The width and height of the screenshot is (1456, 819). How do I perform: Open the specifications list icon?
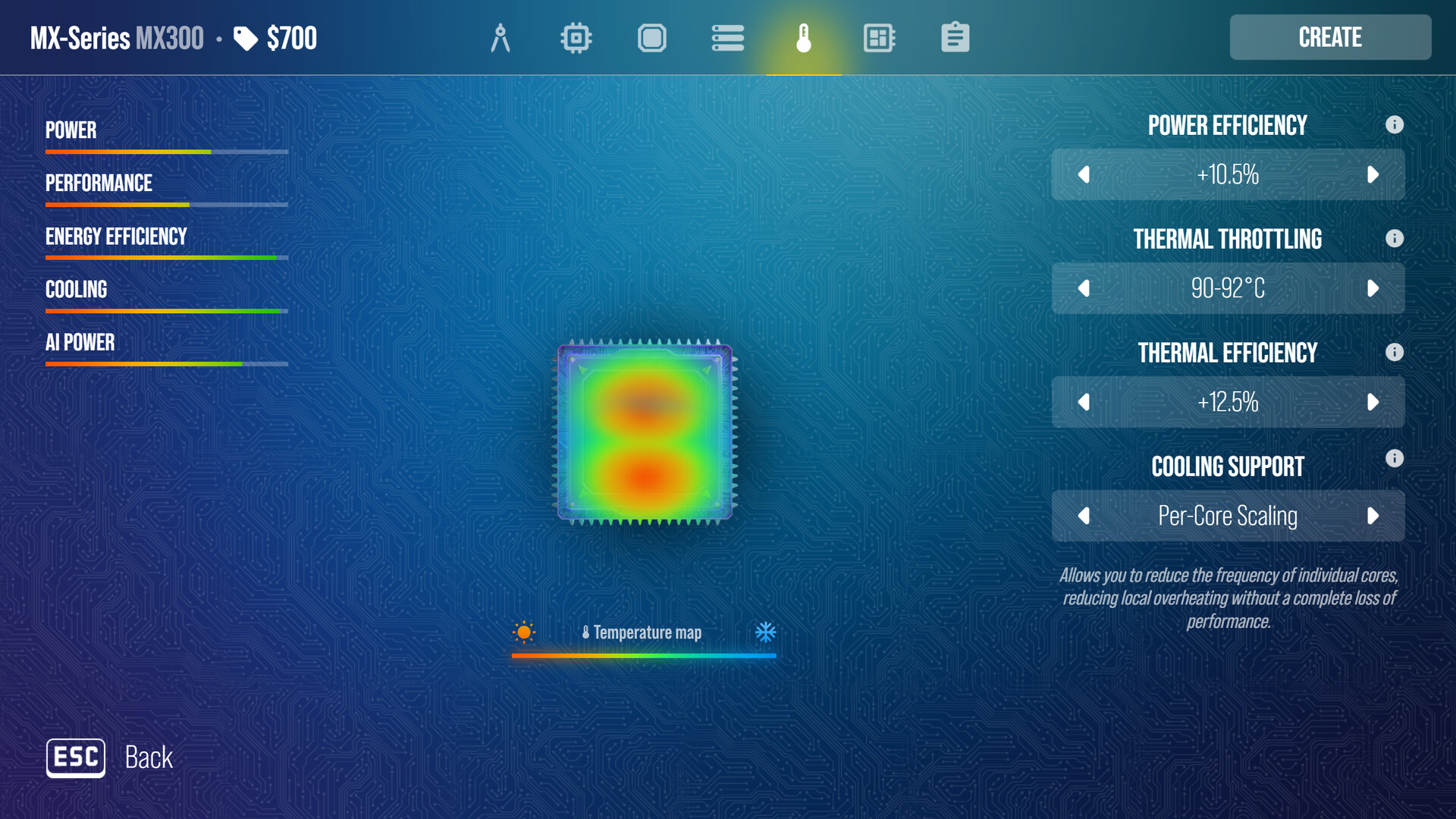point(728,37)
